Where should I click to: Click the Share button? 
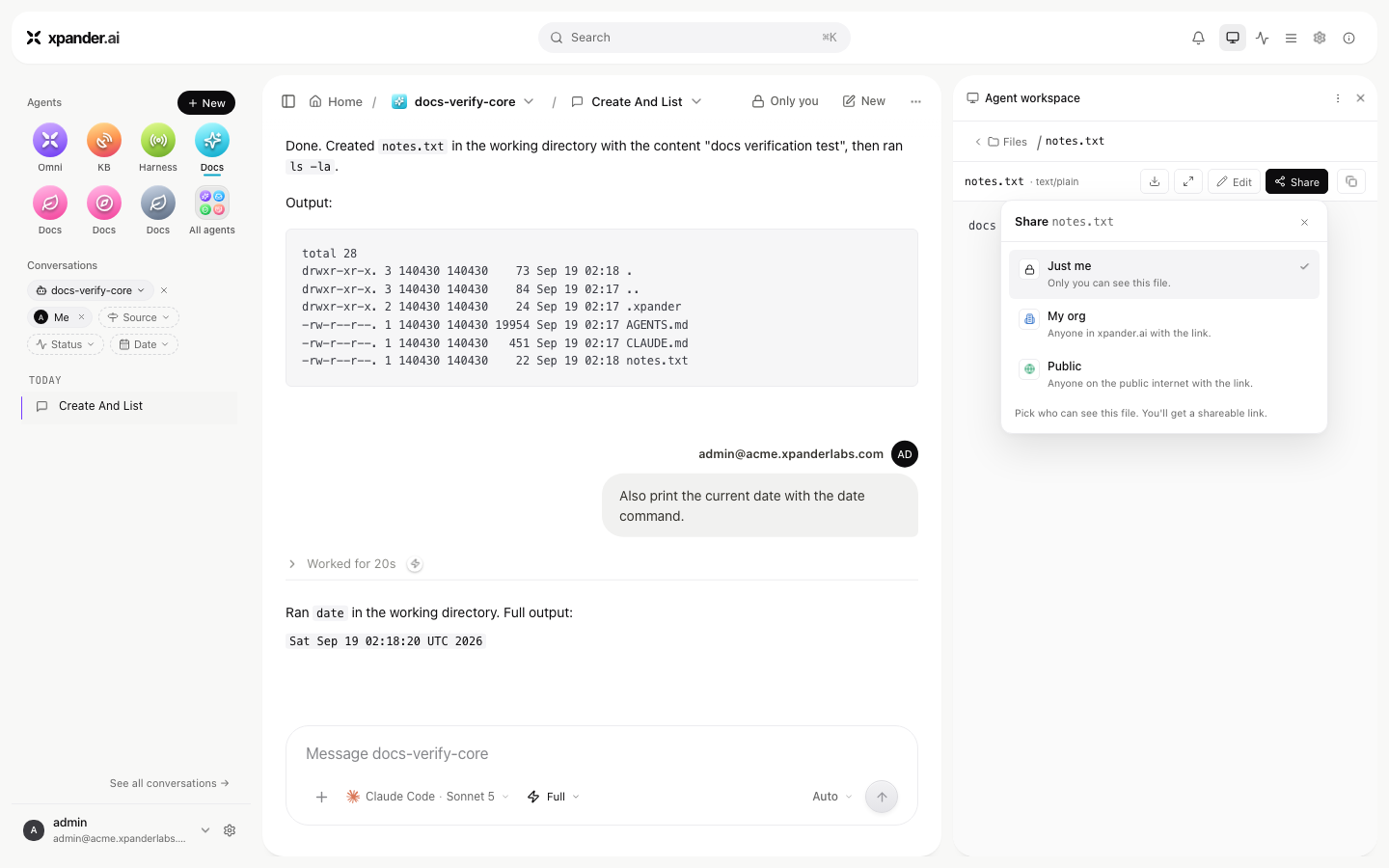click(1296, 181)
